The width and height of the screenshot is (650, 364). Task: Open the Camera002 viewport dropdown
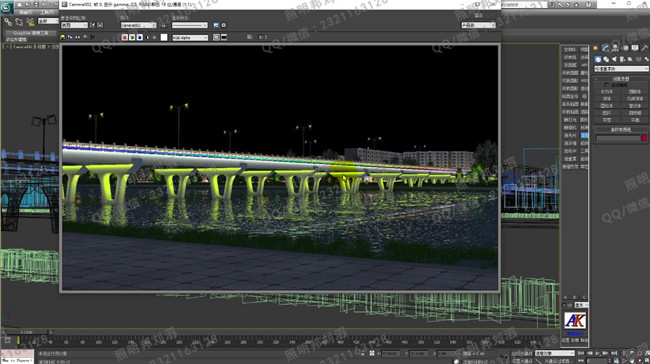tap(138, 25)
